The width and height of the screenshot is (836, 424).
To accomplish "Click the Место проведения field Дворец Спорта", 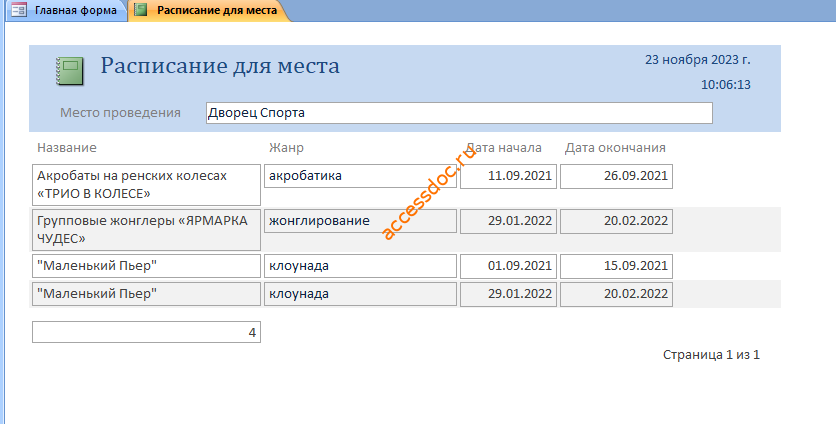I will tap(459, 113).
